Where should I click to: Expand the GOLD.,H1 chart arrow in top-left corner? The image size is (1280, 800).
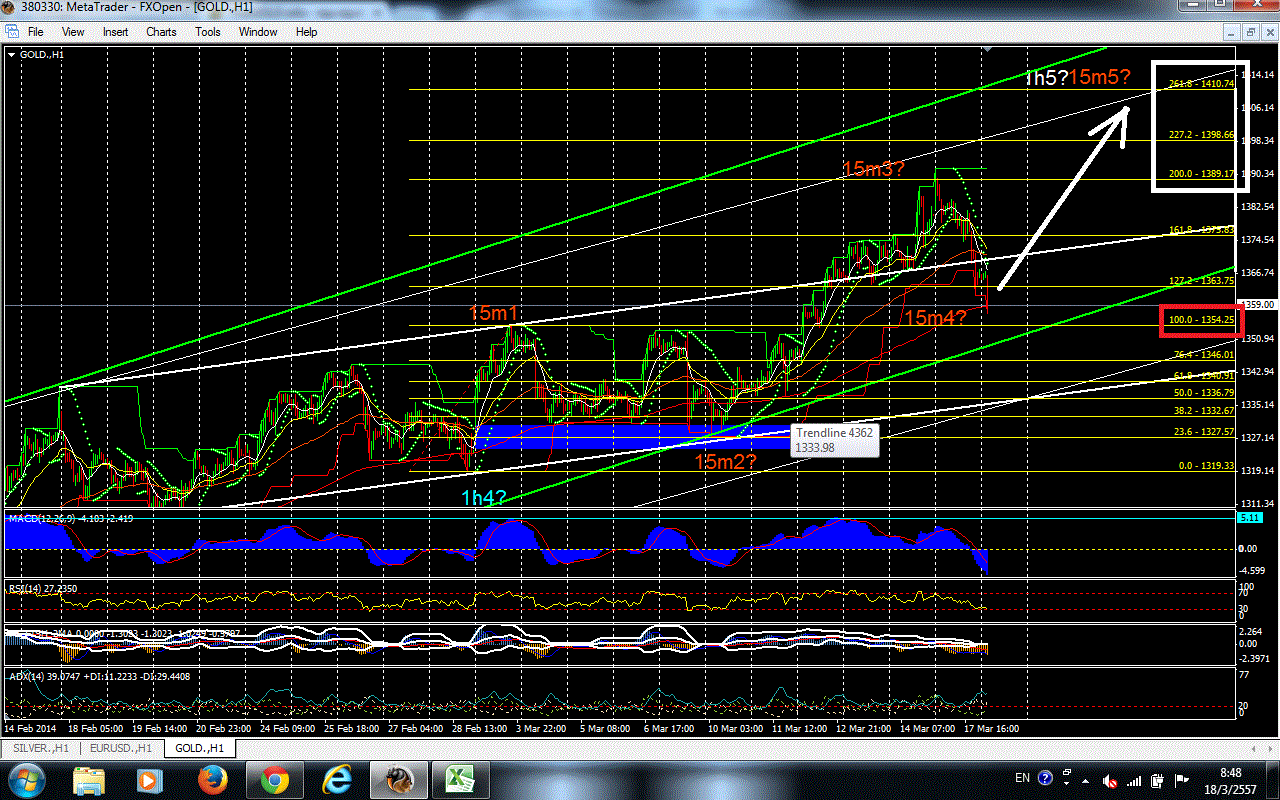[x=12, y=54]
